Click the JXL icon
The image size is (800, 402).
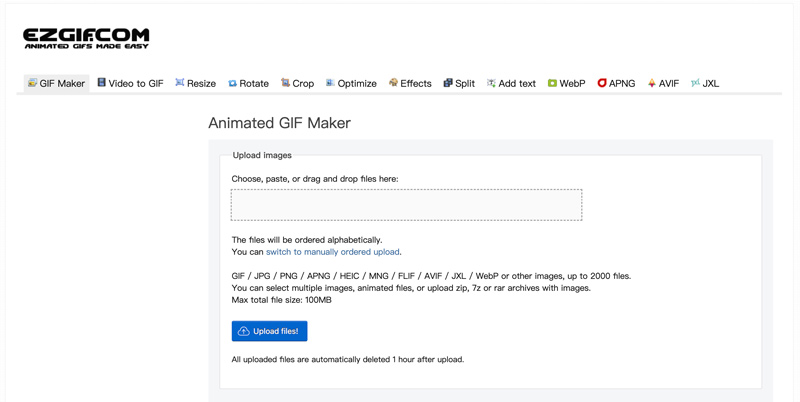pyautogui.click(x=695, y=83)
